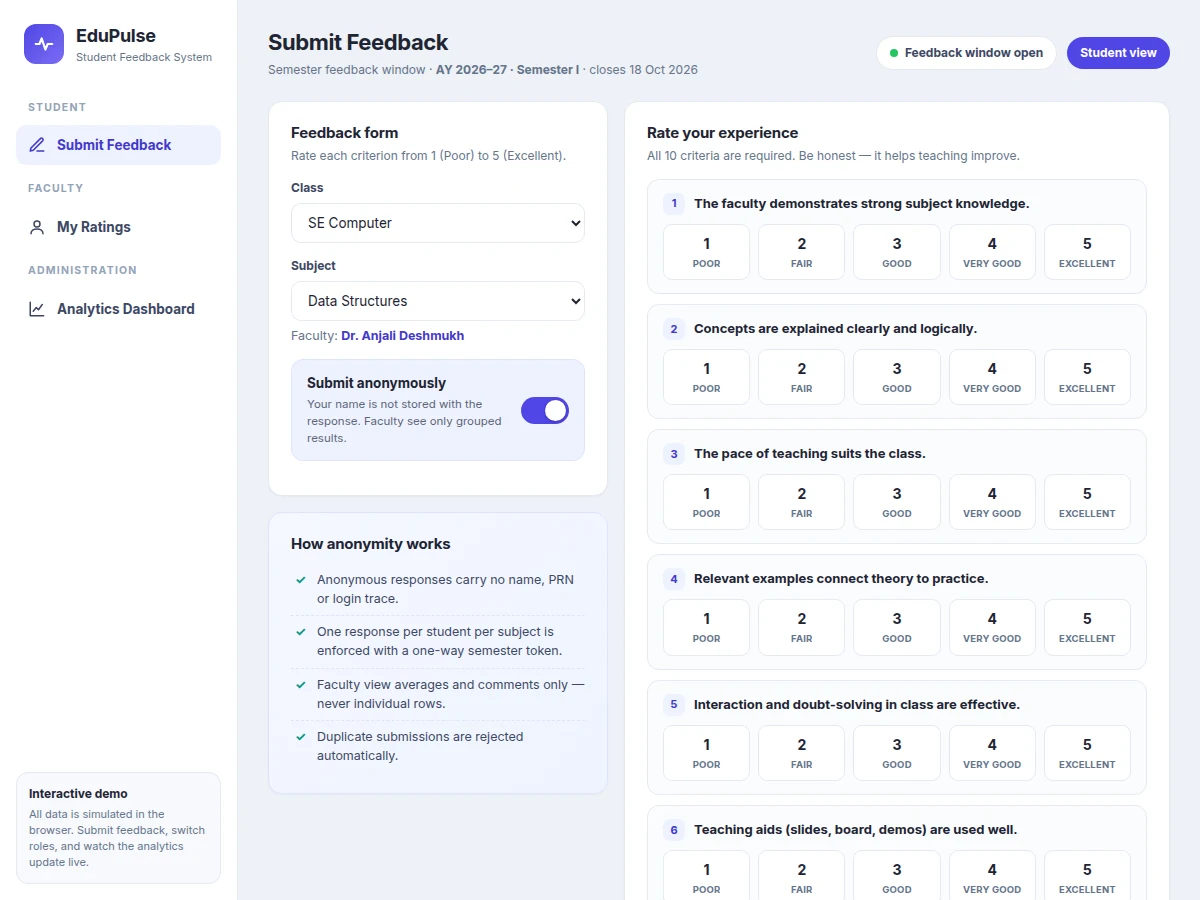The width and height of the screenshot is (1200, 900).
Task: Rate concepts explained clearly as 4 Very Good
Action: pyautogui.click(x=992, y=377)
